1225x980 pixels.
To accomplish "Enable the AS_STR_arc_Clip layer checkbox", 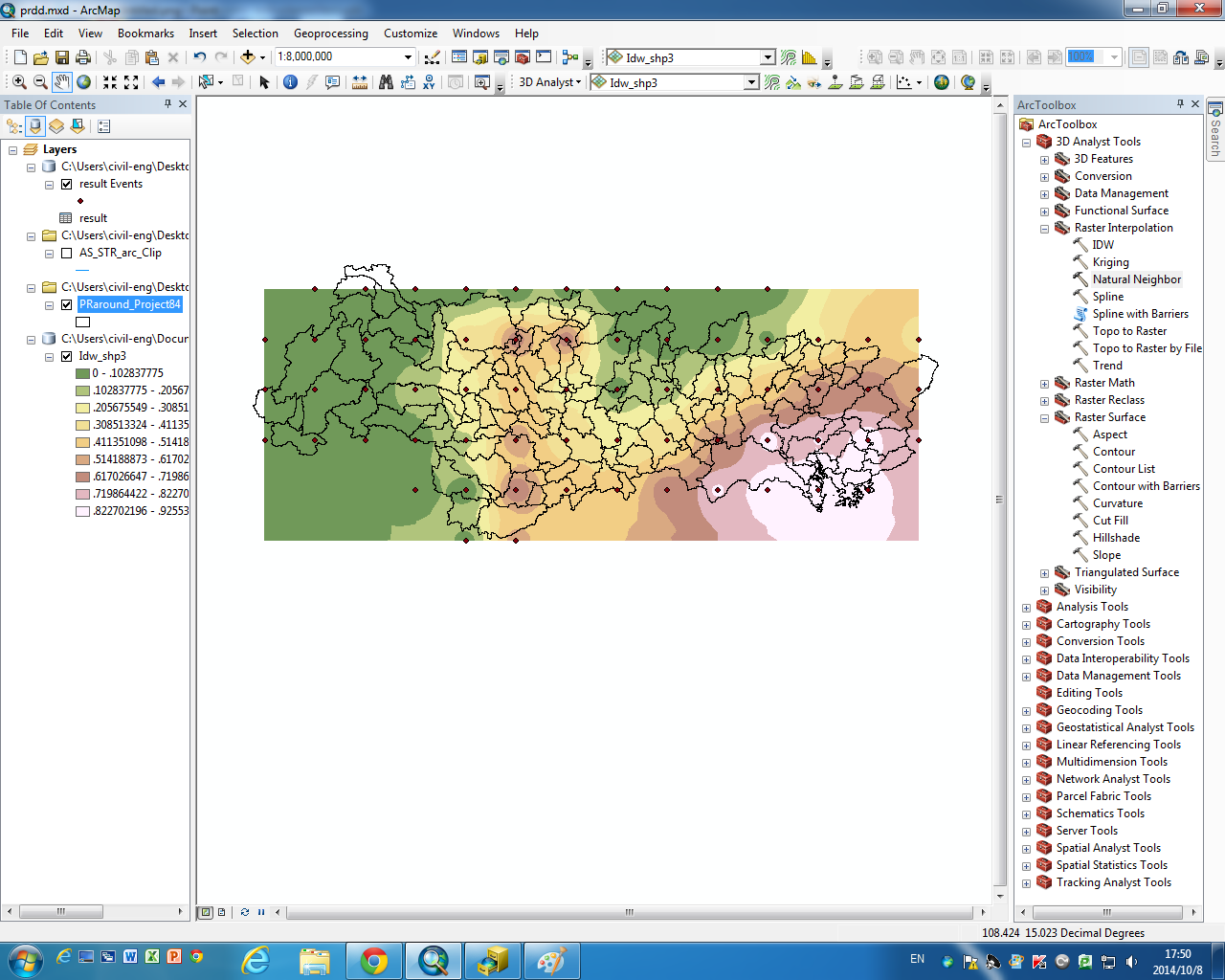I will pos(66,253).
